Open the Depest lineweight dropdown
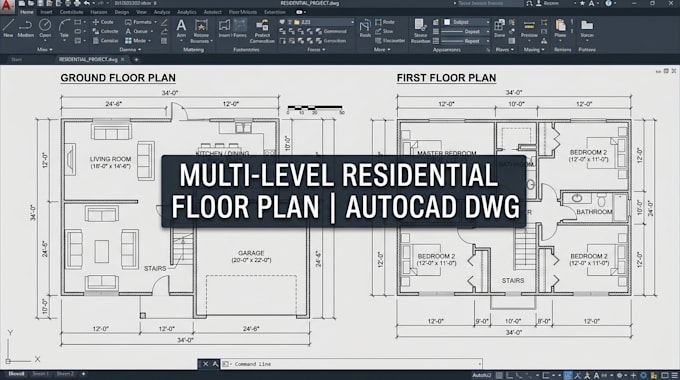 click(488, 31)
